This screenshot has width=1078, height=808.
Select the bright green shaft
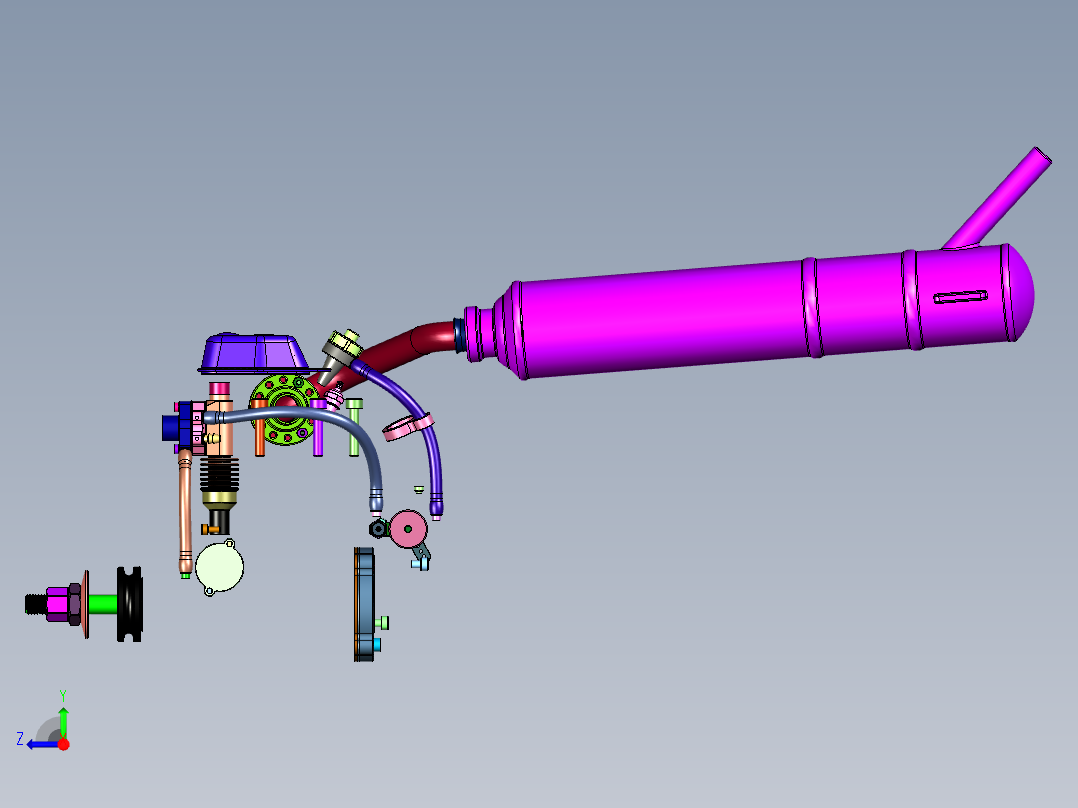click(102, 604)
